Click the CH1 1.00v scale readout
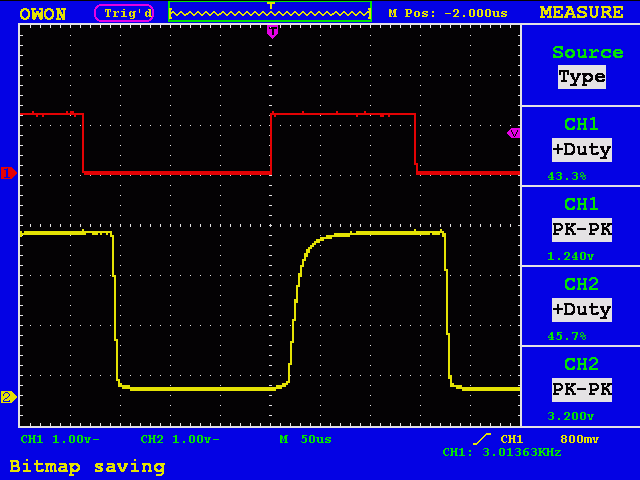 60,439
